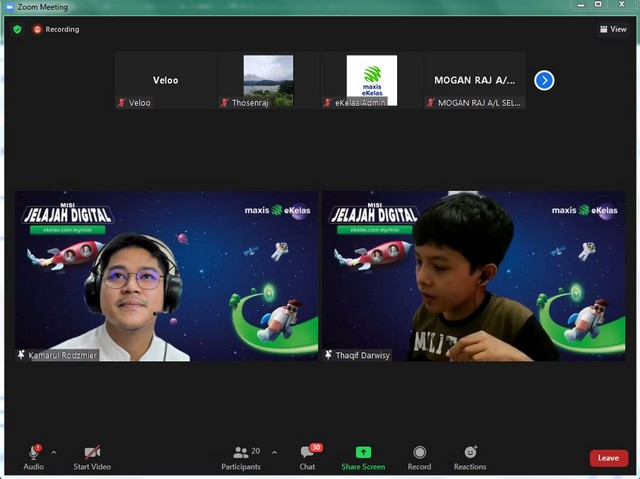
Task: Click the green encryption shield icon
Action: (17, 29)
